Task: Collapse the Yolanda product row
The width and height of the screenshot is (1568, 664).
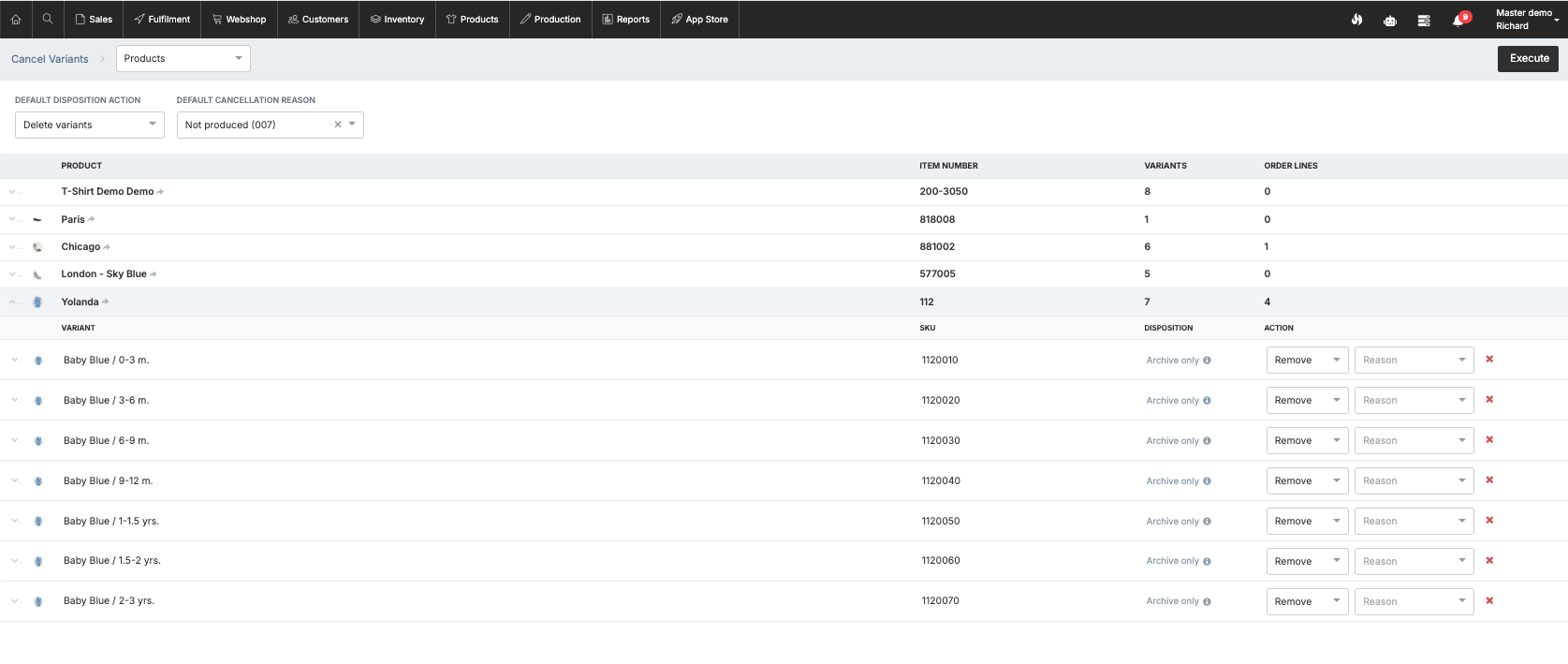Action: point(13,302)
